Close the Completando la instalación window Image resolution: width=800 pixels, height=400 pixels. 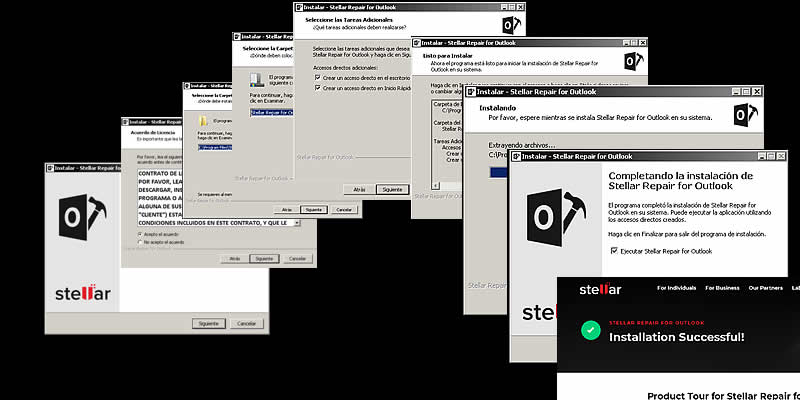780,156
